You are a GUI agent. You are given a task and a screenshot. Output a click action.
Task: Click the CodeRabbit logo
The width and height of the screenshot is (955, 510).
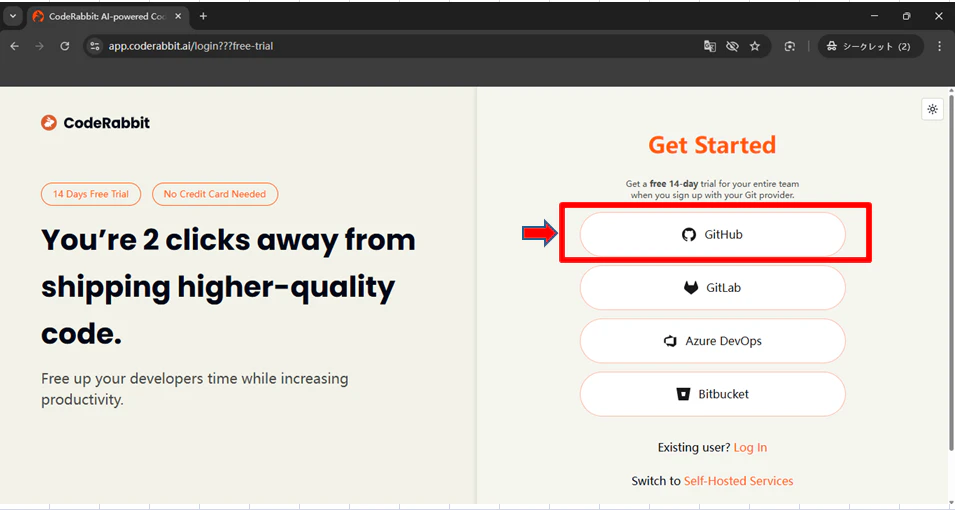click(96, 122)
